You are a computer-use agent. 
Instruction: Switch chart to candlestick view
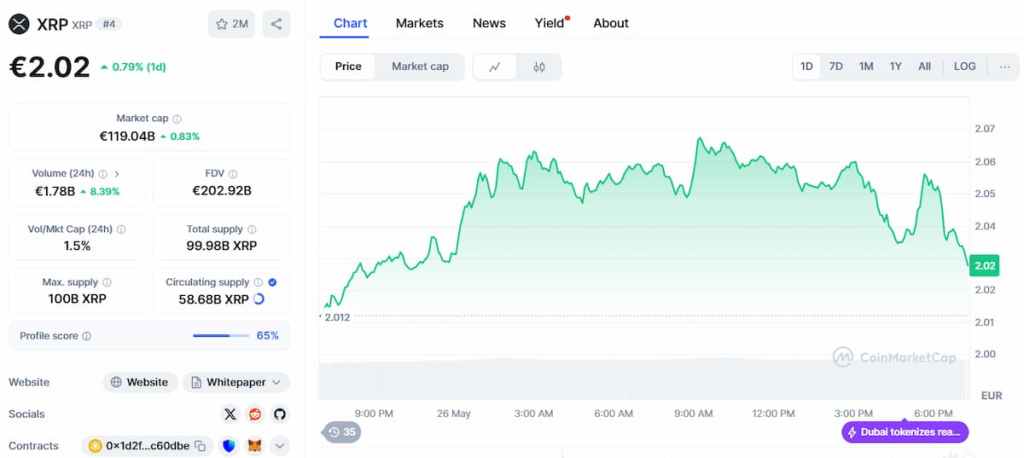coord(539,67)
